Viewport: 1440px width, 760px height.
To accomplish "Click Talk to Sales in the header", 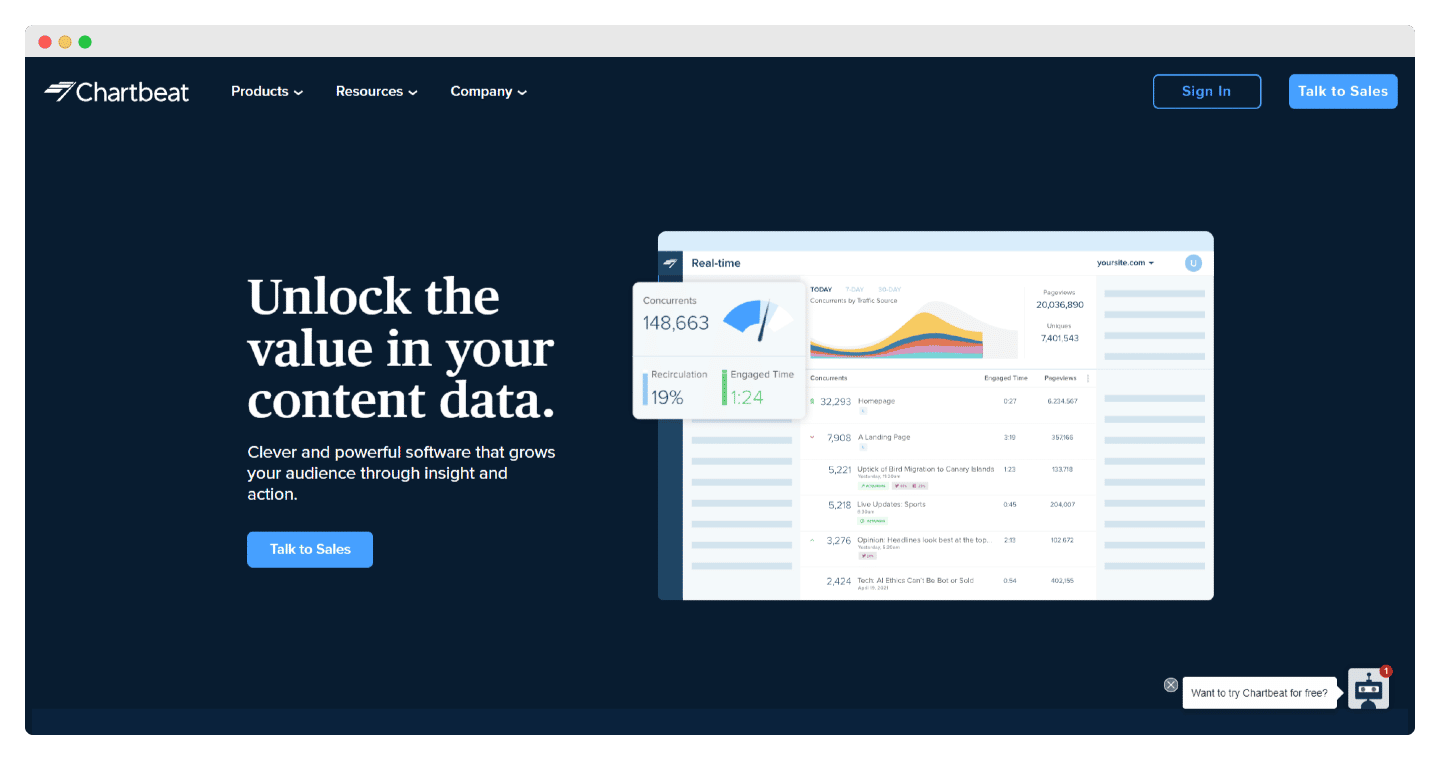I will [x=1343, y=91].
